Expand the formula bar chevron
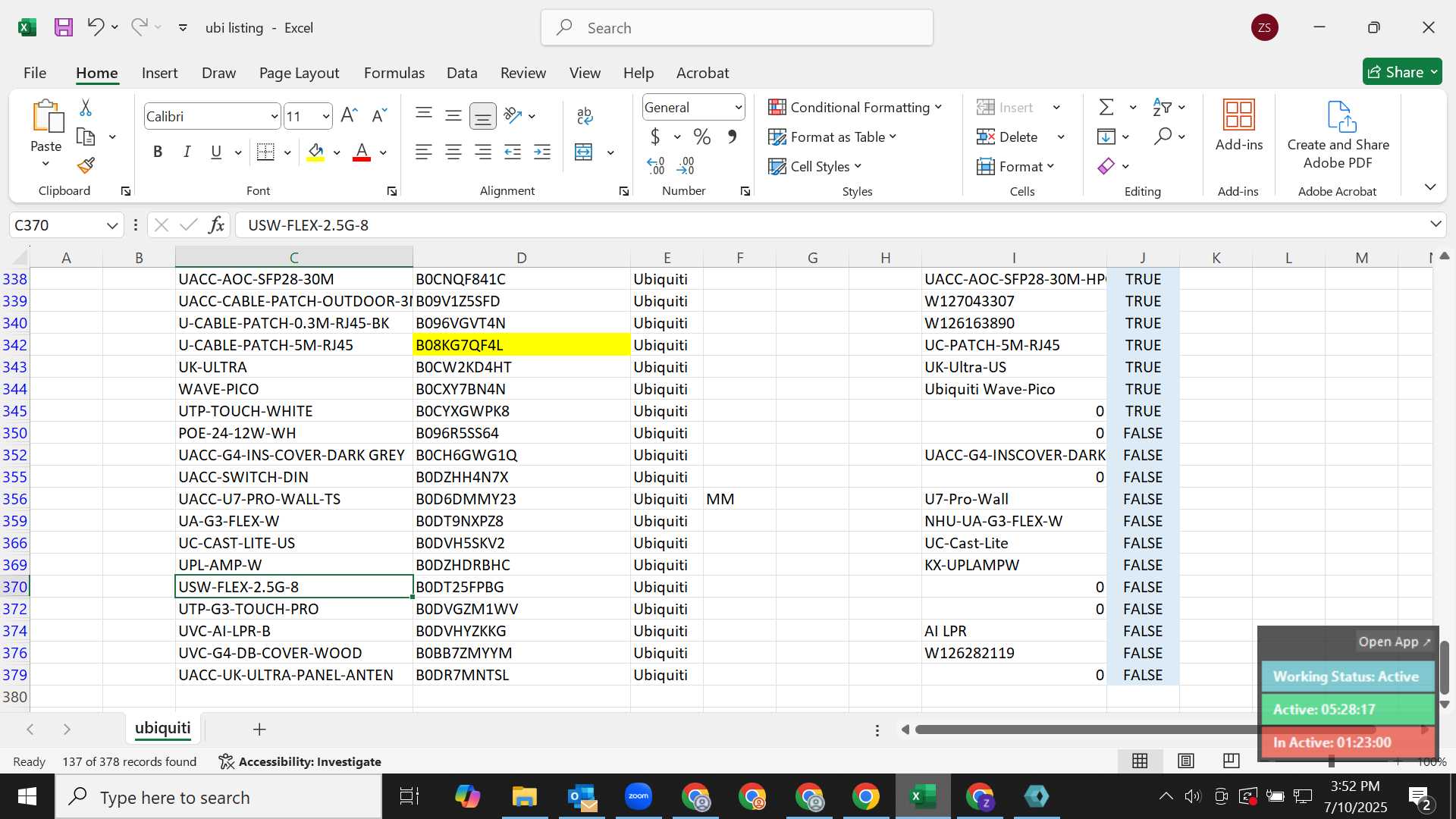The width and height of the screenshot is (1456, 819). pyautogui.click(x=1436, y=224)
